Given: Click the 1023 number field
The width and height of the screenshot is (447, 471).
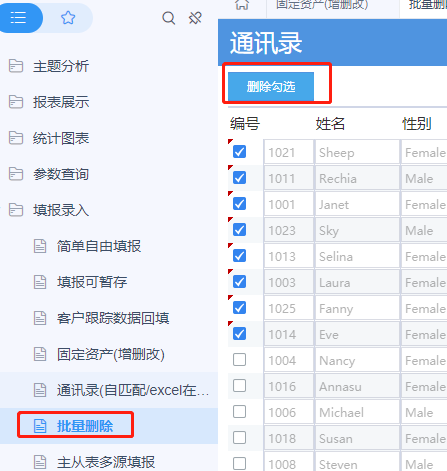Looking at the screenshot, I should pyautogui.click(x=288, y=230).
